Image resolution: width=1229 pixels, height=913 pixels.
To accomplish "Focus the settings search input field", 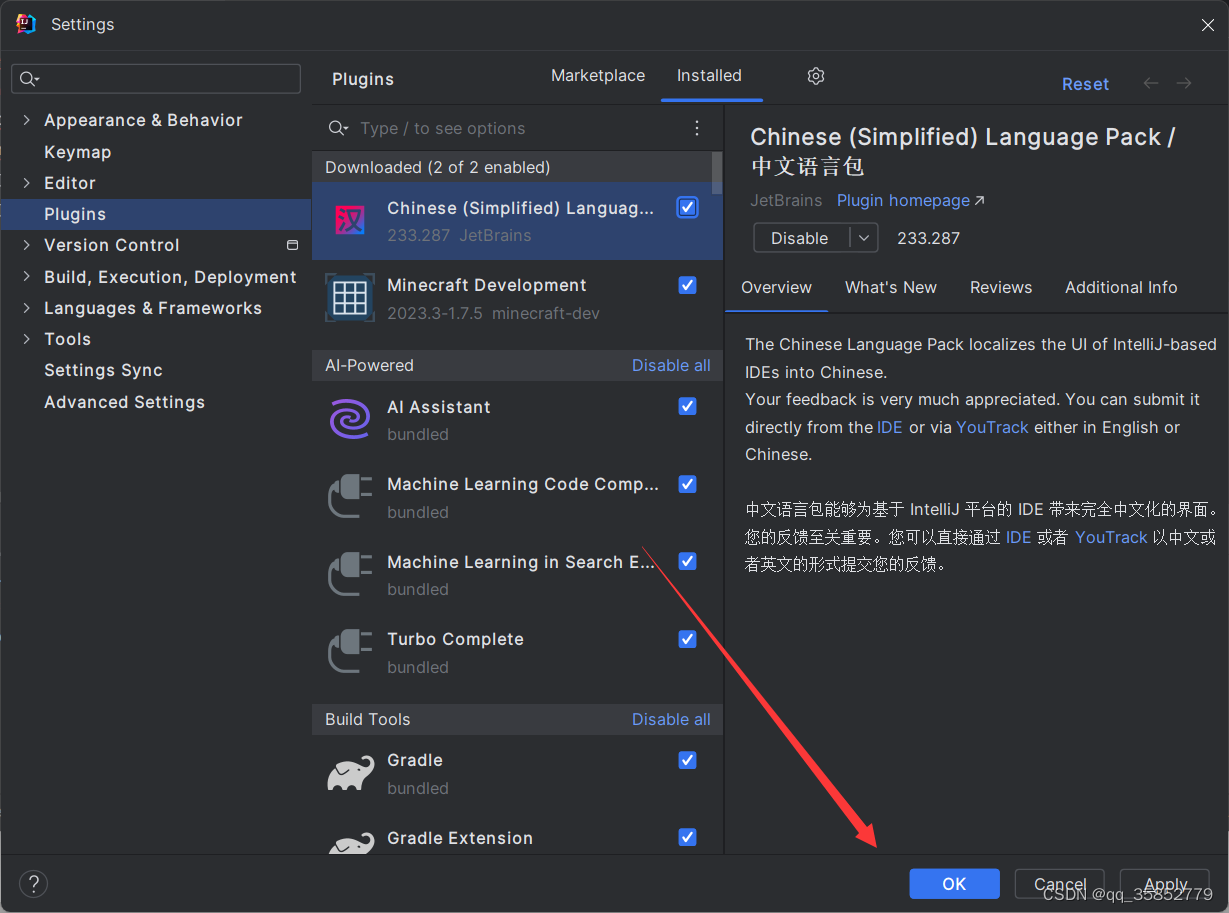I will 156,79.
